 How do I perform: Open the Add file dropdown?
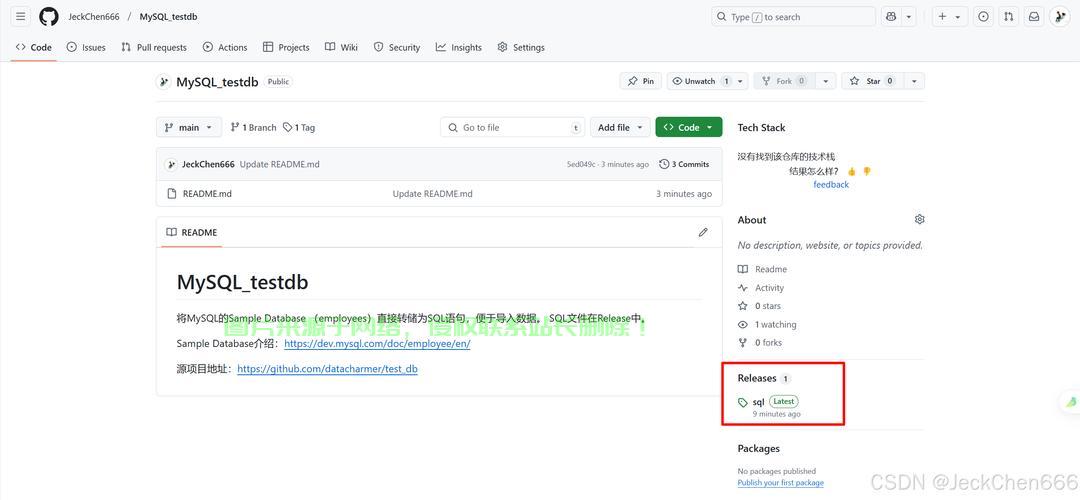[620, 127]
